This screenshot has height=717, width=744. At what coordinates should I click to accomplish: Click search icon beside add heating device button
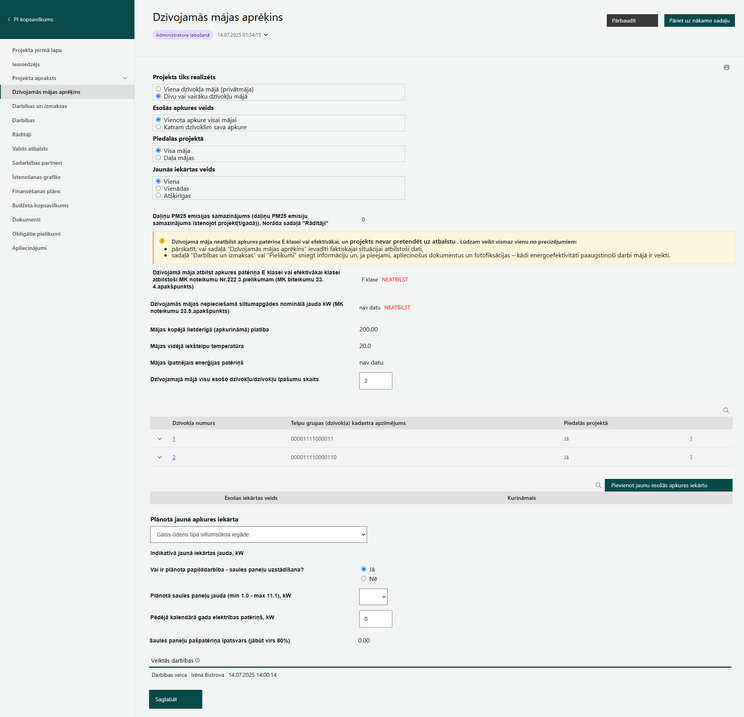(x=598, y=485)
